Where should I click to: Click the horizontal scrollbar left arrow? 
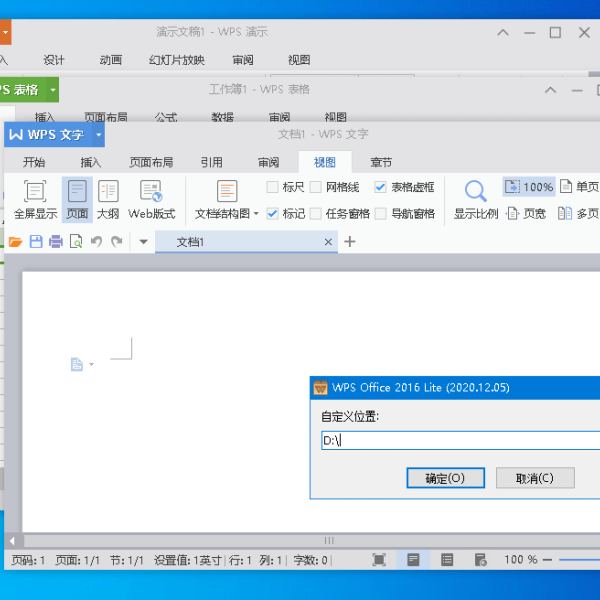(12, 541)
